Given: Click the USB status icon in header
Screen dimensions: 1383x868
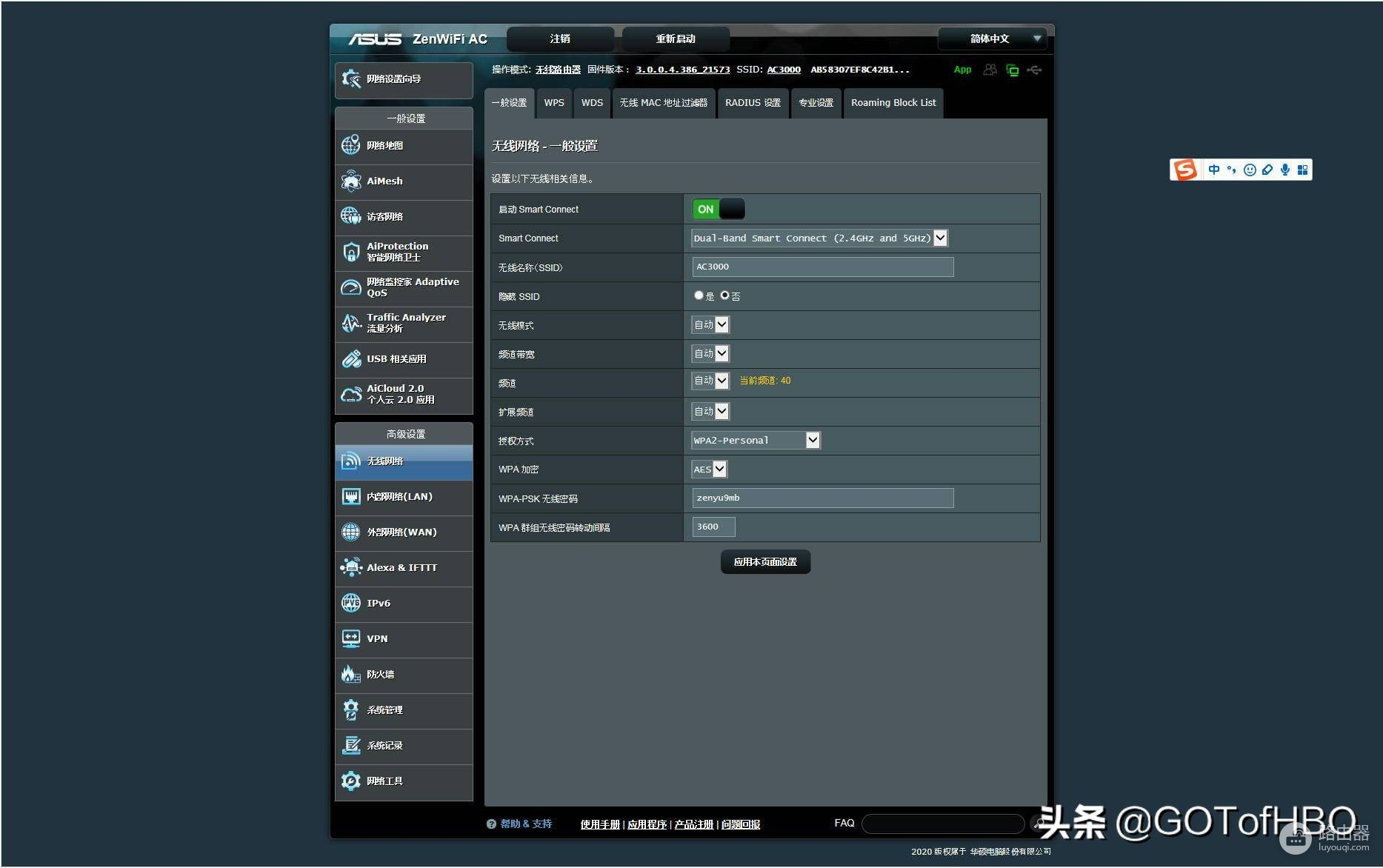Looking at the screenshot, I should [1035, 70].
